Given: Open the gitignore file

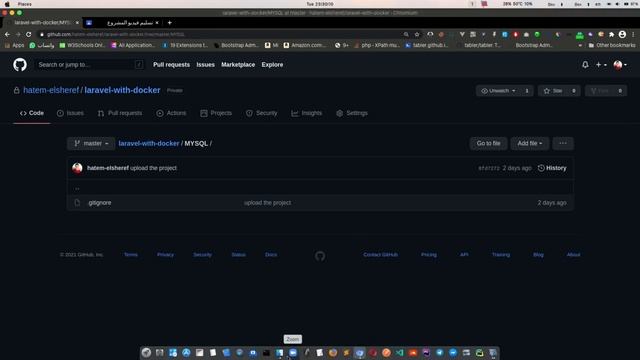Looking at the screenshot, I should [100, 202].
